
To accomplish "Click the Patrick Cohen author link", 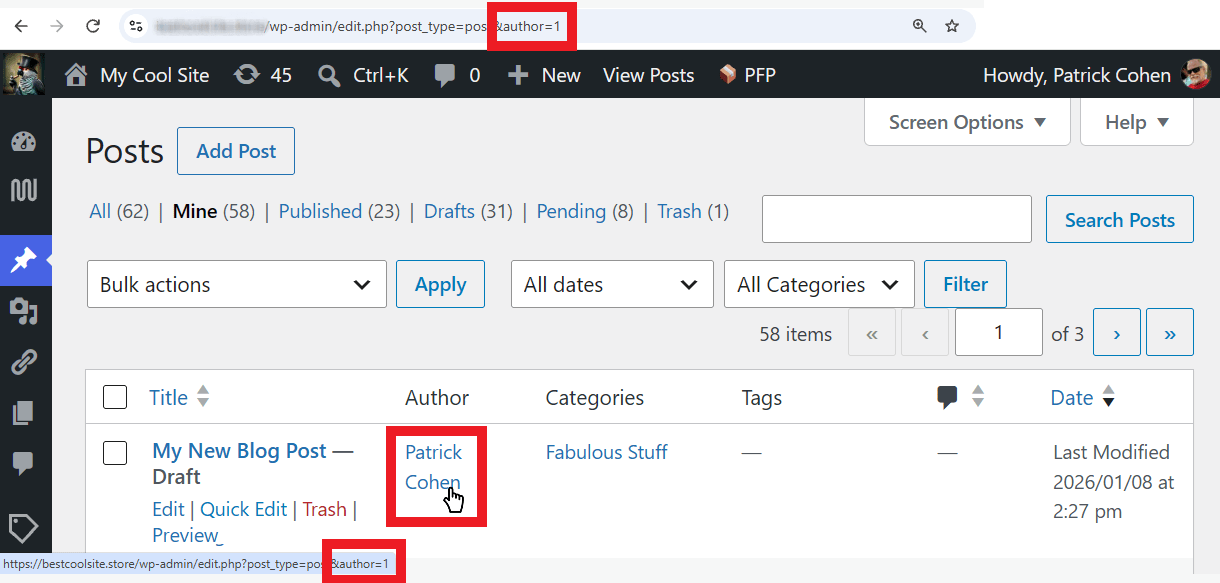I will click(x=434, y=467).
